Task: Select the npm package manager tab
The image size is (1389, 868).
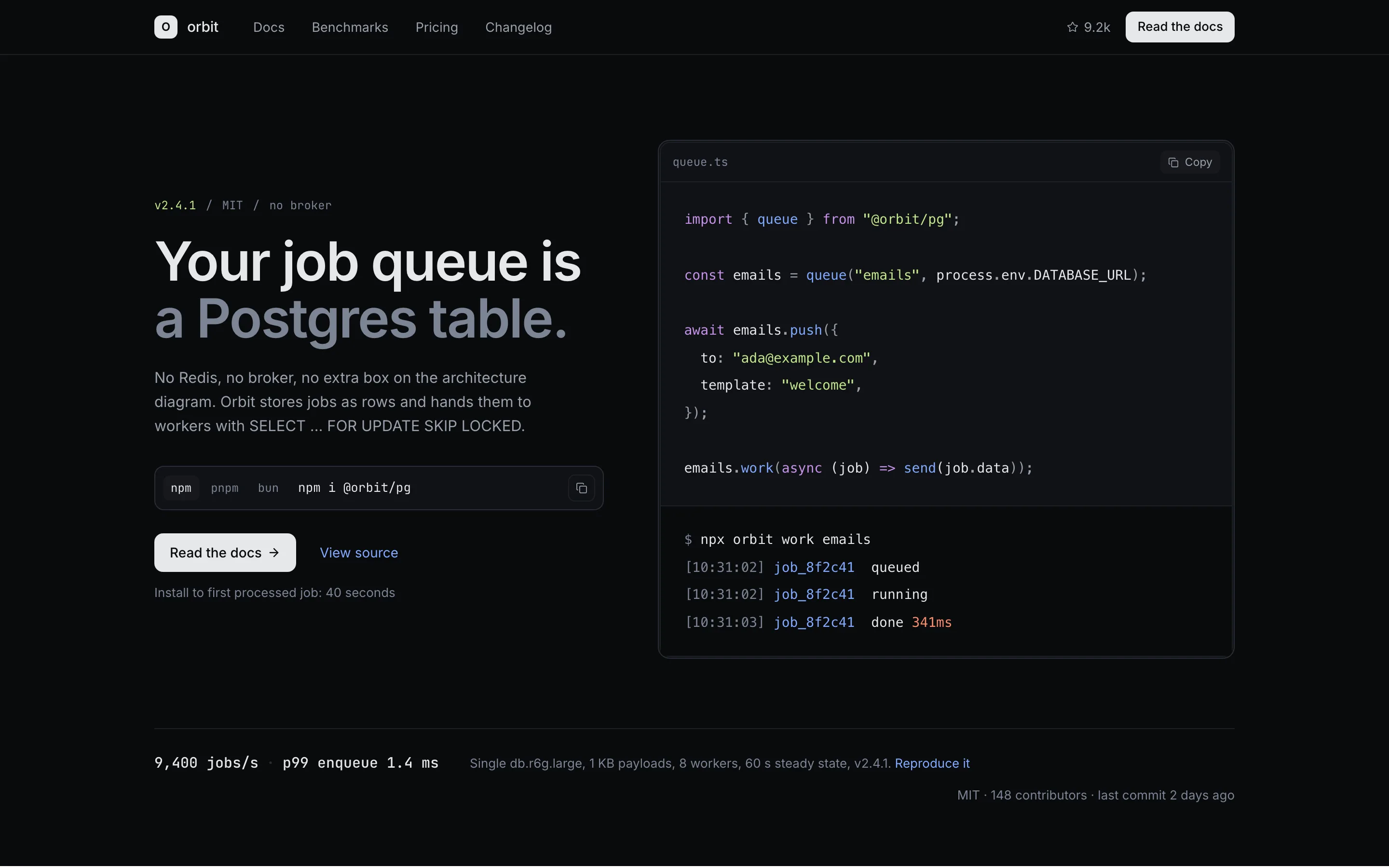Action: (181, 488)
